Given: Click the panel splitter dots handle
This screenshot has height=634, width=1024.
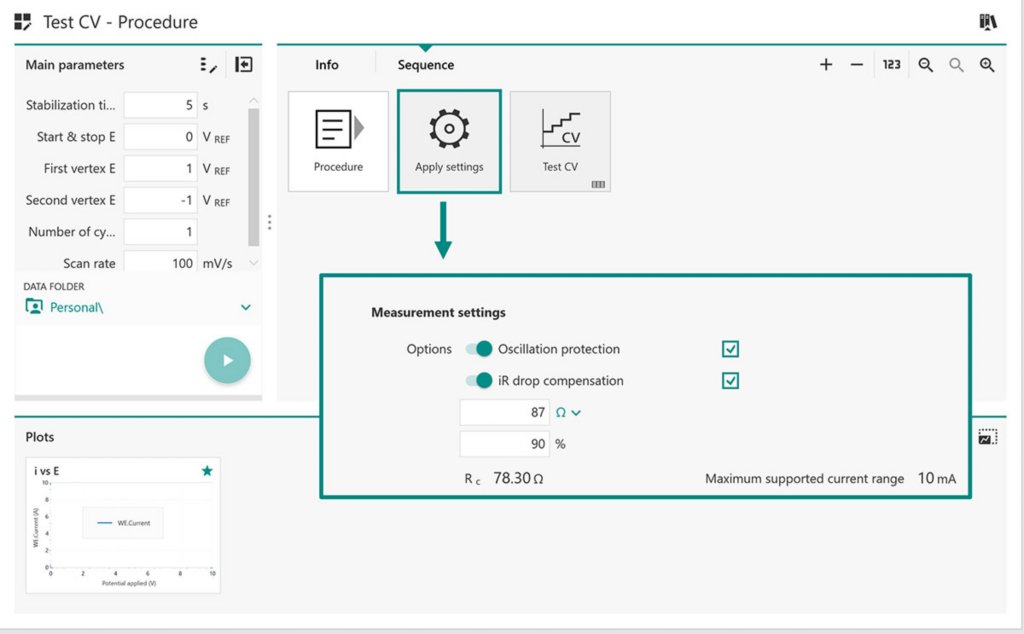Looking at the screenshot, I should [269, 223].
